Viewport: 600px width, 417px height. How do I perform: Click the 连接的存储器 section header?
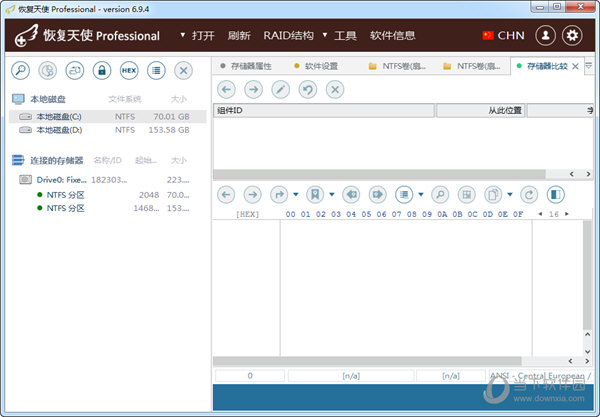tap(57, 160)
